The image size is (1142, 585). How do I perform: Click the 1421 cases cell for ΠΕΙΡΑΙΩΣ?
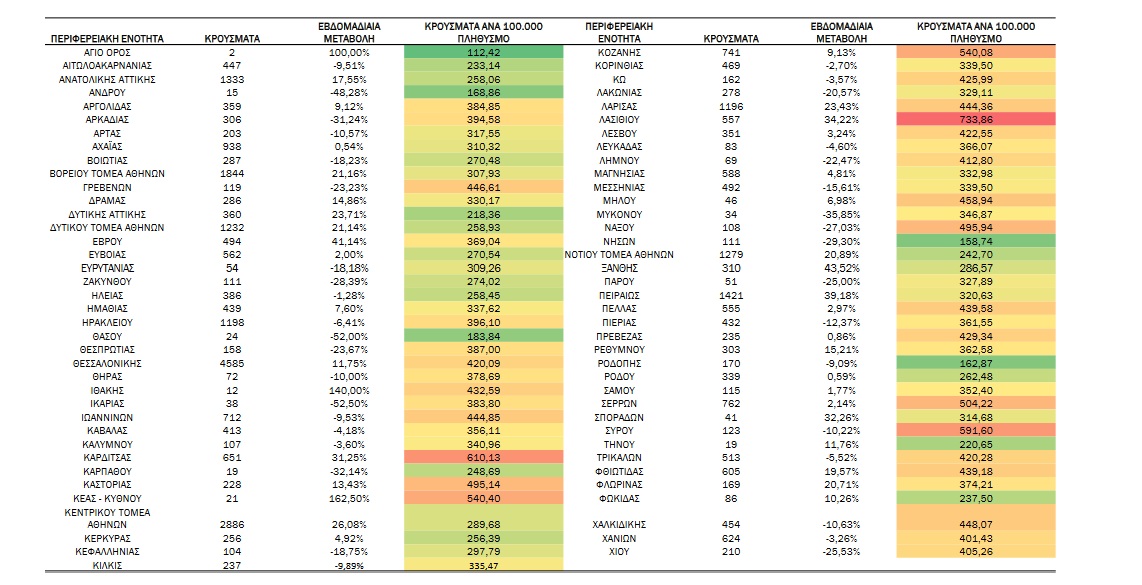pyautogui.click(x=731, y=296)
